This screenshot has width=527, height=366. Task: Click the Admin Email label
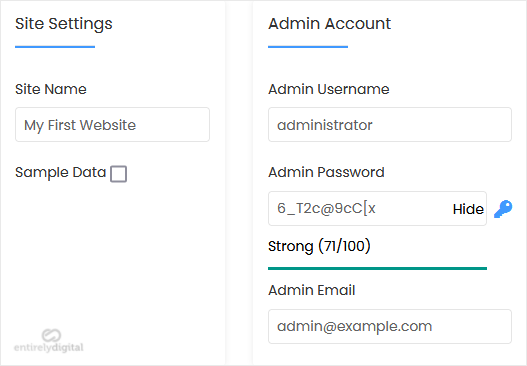point(312,290)
